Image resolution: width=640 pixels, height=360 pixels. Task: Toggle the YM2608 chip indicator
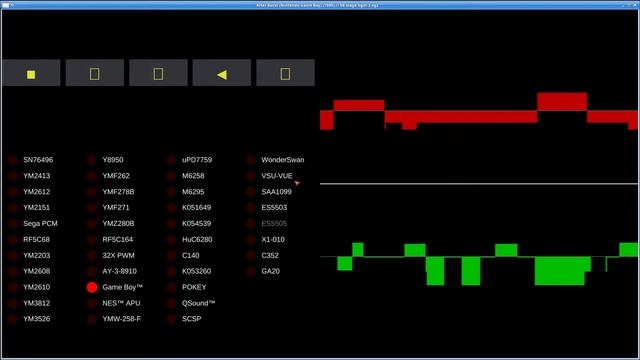click(x=13, y=271)
